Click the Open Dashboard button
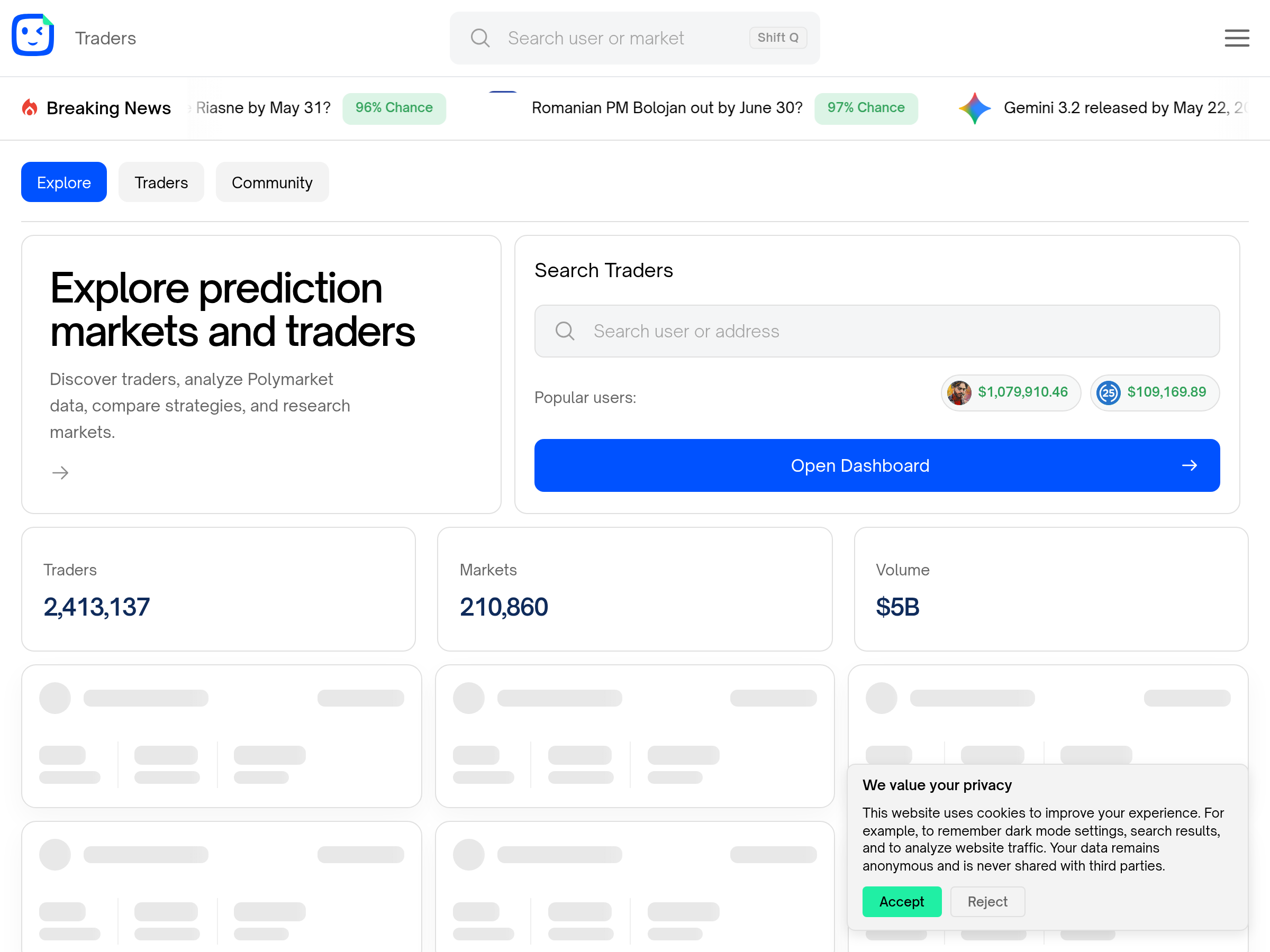 point(877,465)
